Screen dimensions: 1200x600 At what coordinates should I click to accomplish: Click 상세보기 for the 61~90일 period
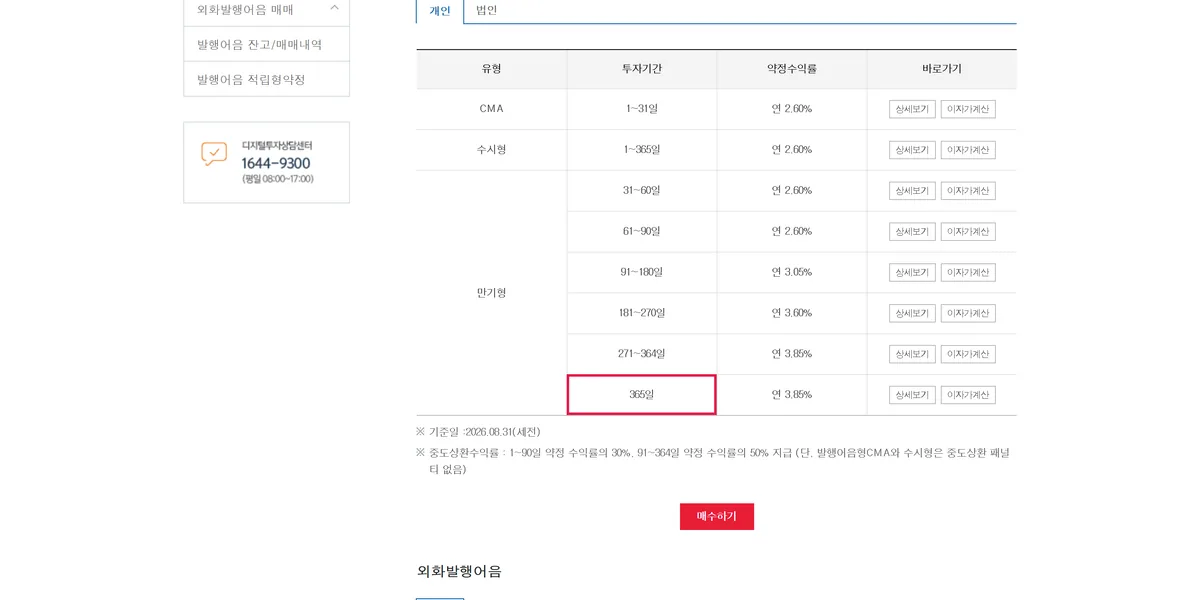912,232
